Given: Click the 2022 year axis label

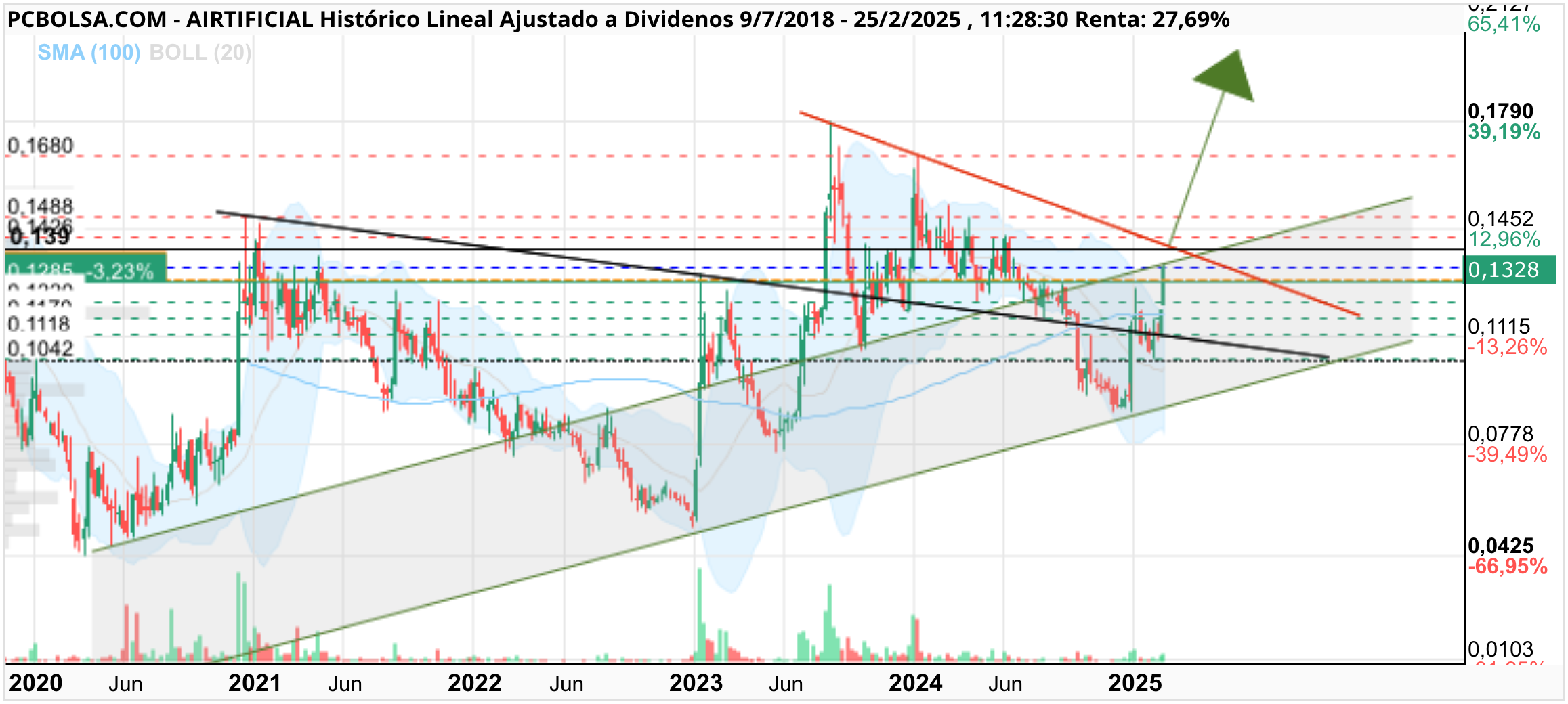Looking at the screenshot, I should point(474,683).
